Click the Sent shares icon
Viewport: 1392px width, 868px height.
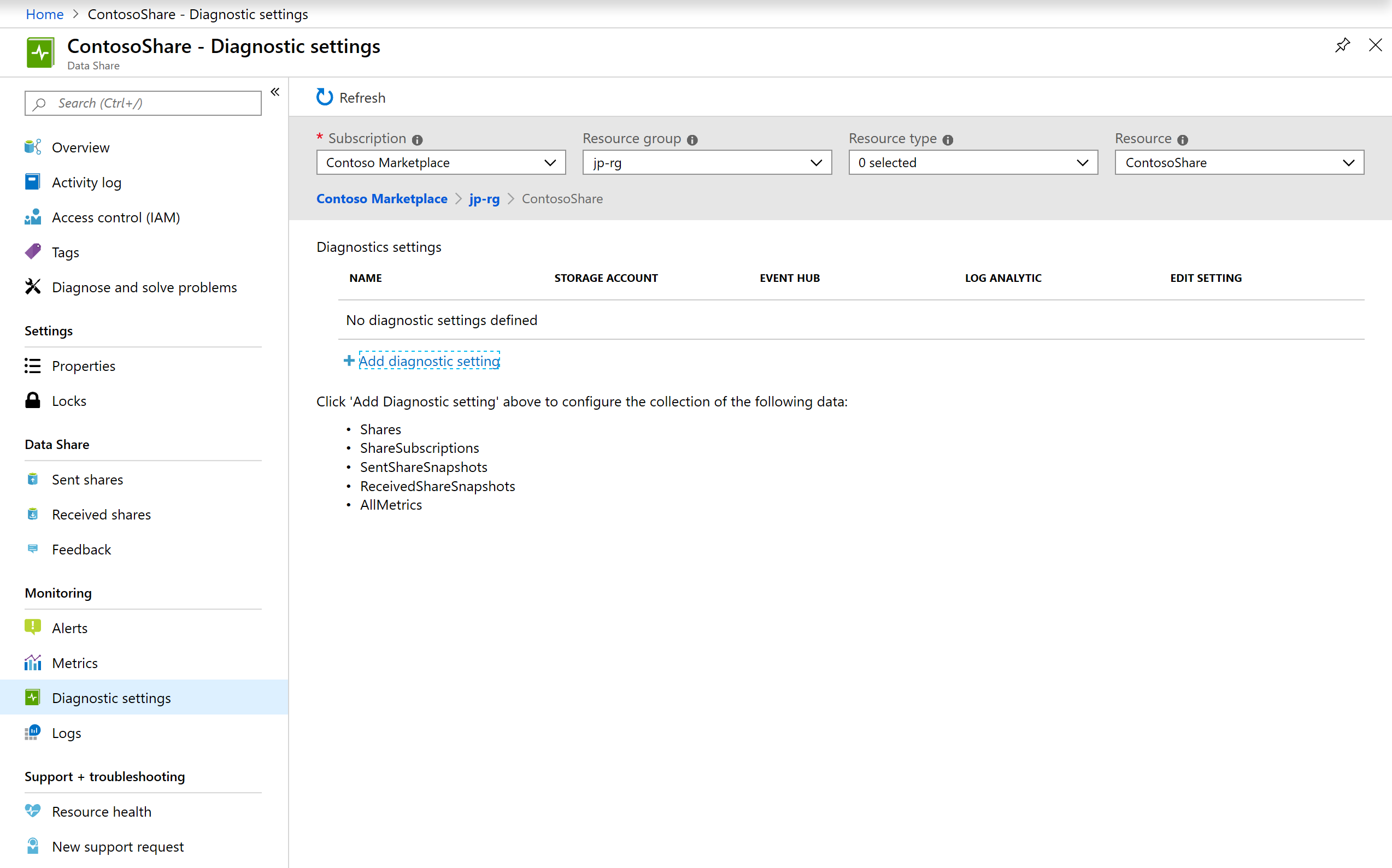(33, 479)
